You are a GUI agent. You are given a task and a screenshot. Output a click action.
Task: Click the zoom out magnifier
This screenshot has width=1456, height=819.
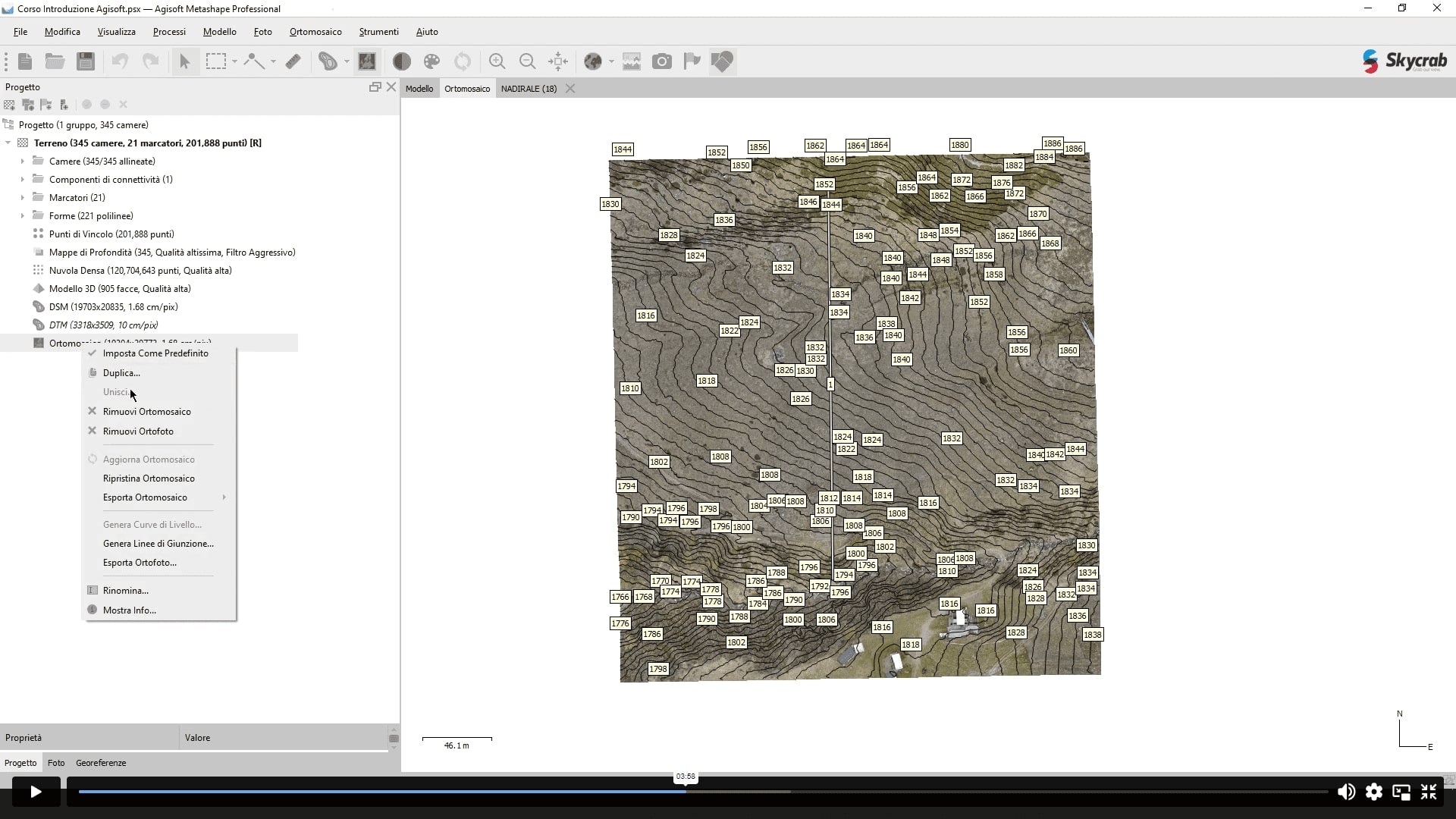point(527,61)
